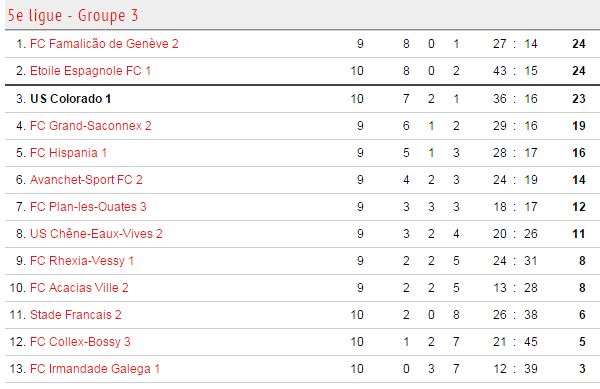Open FC Hispania 1 team link

click(68, 153)
